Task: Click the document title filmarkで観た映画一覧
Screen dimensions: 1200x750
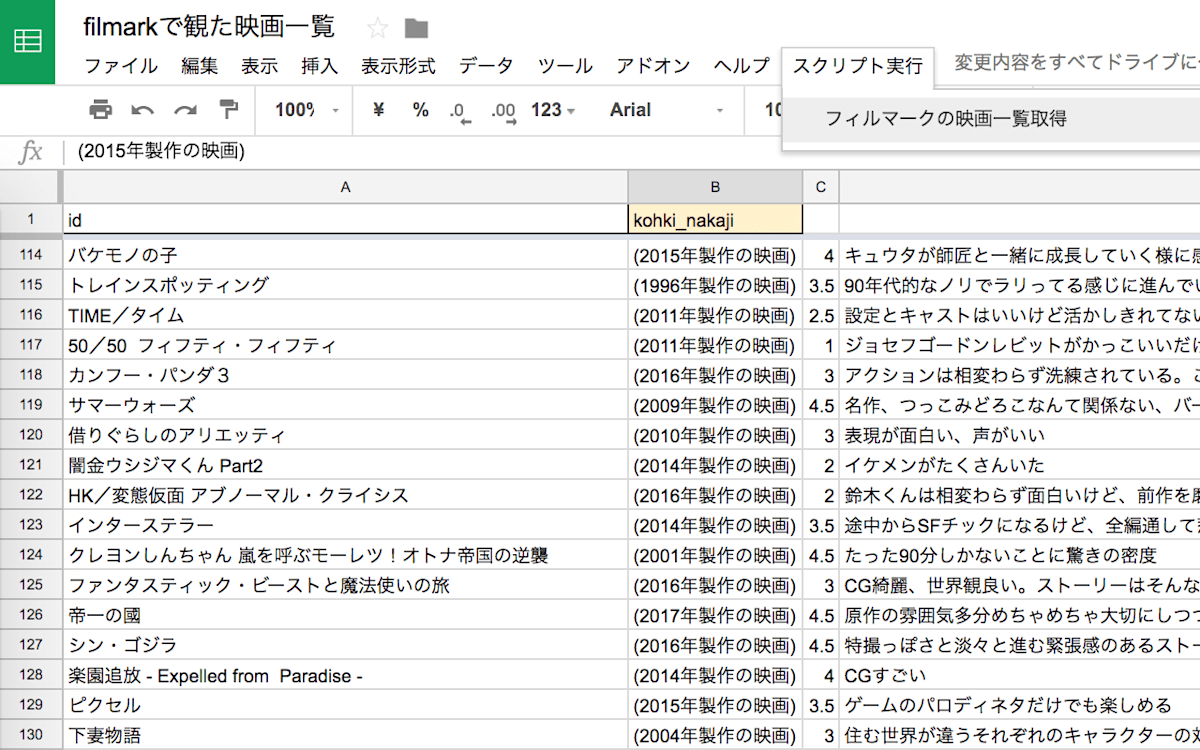Action: pyautogui.click(x=209, y=27)
